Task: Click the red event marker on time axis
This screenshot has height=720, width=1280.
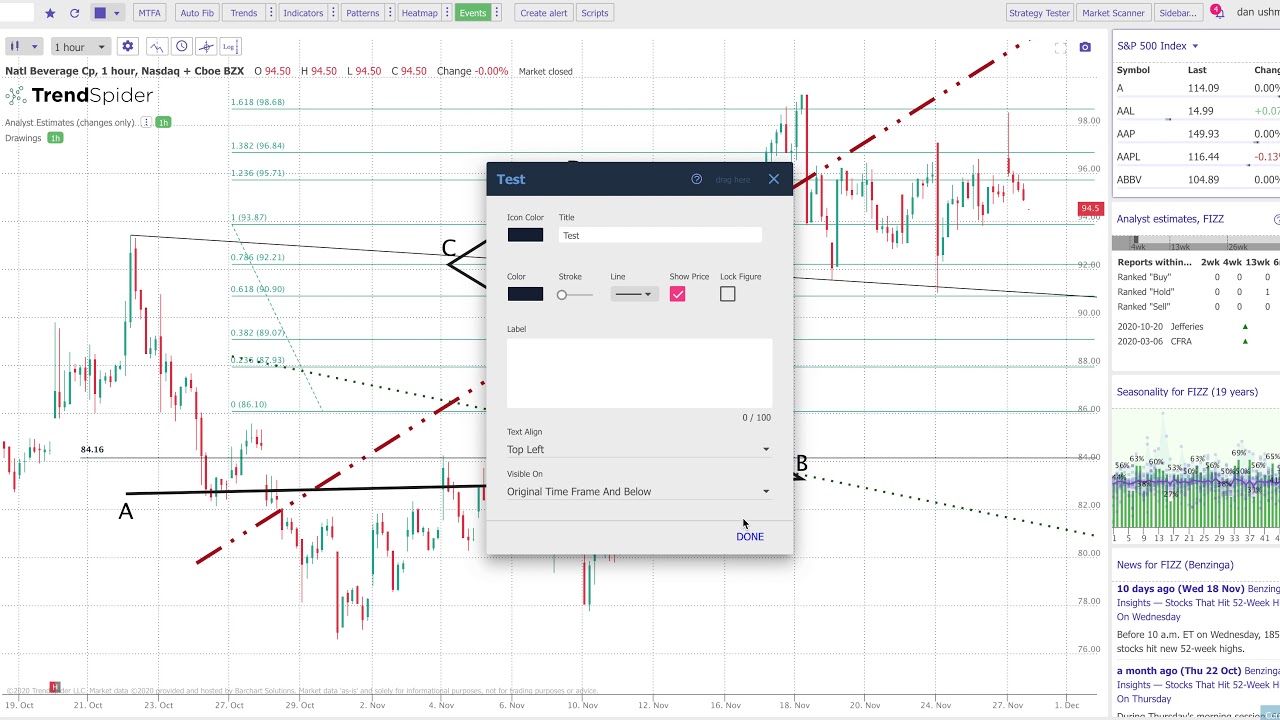Action: [55, 687]
